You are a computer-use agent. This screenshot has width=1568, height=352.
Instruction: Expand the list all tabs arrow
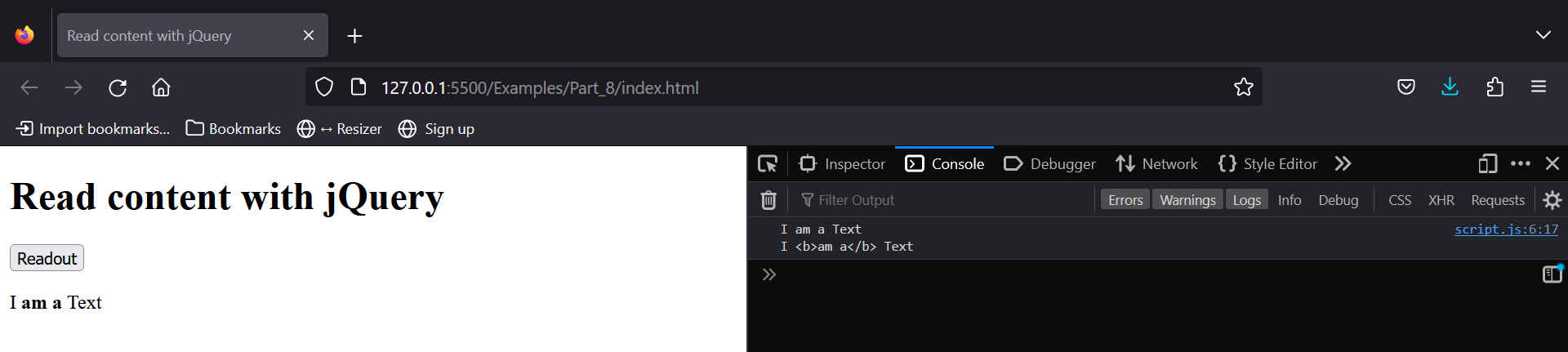tap(1542, 35)
